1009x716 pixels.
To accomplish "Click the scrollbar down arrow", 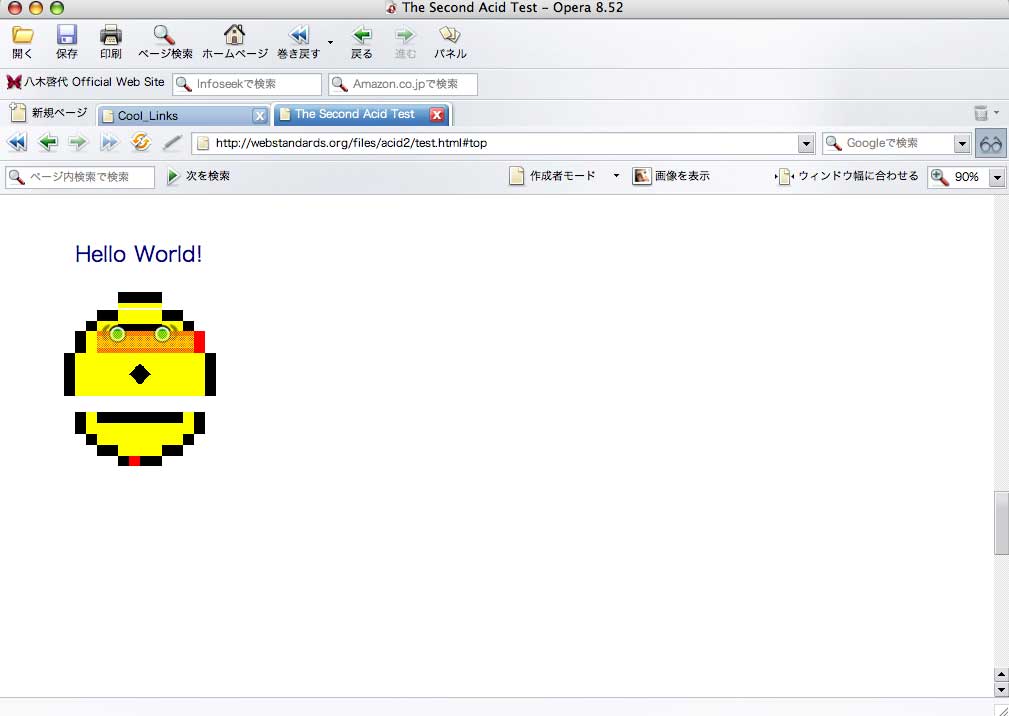I will point(1001,689).
